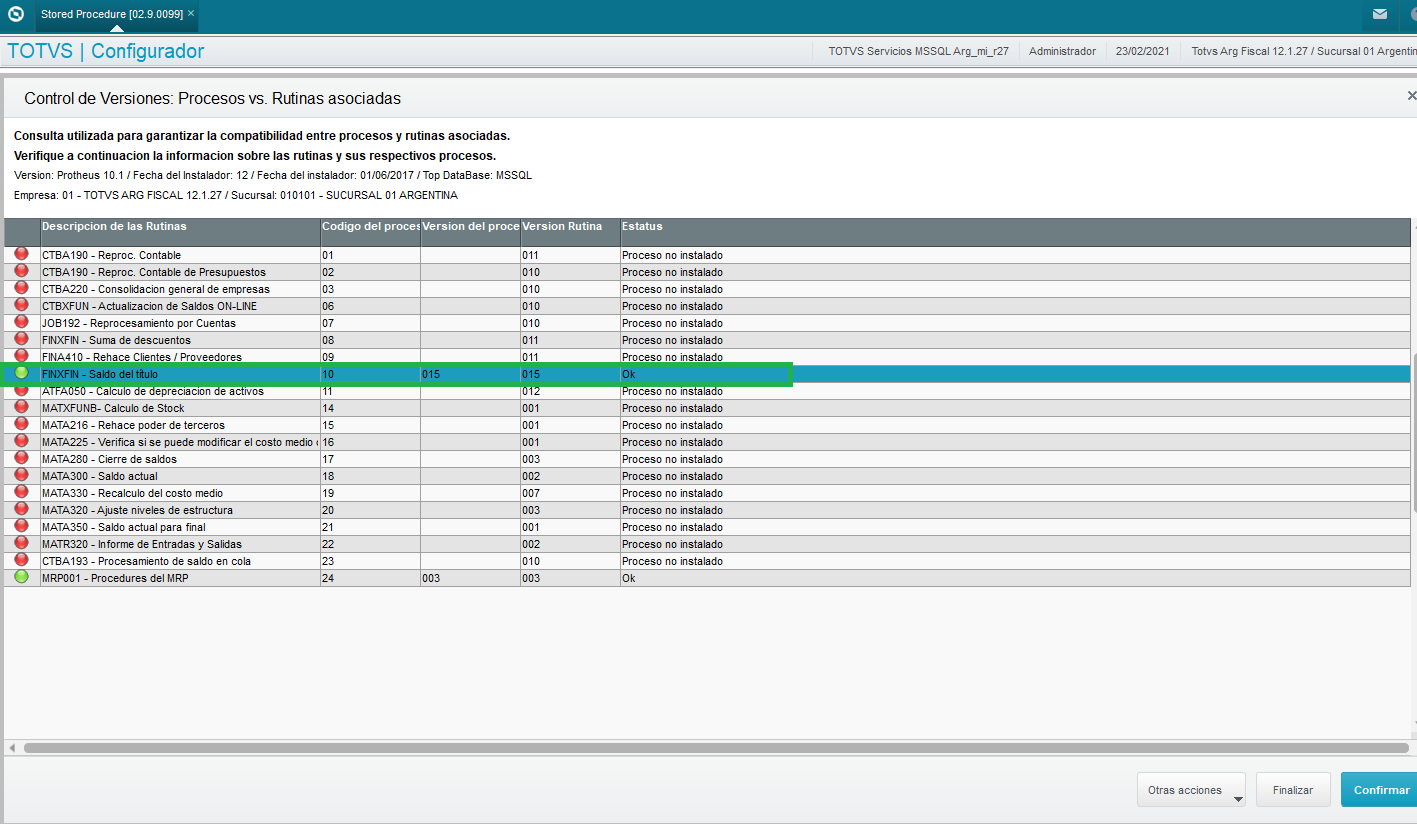The width and height of the screenshot is (1417, 824).
Task: Open the Otras acciones dropdown
Action: (1191, 790)
